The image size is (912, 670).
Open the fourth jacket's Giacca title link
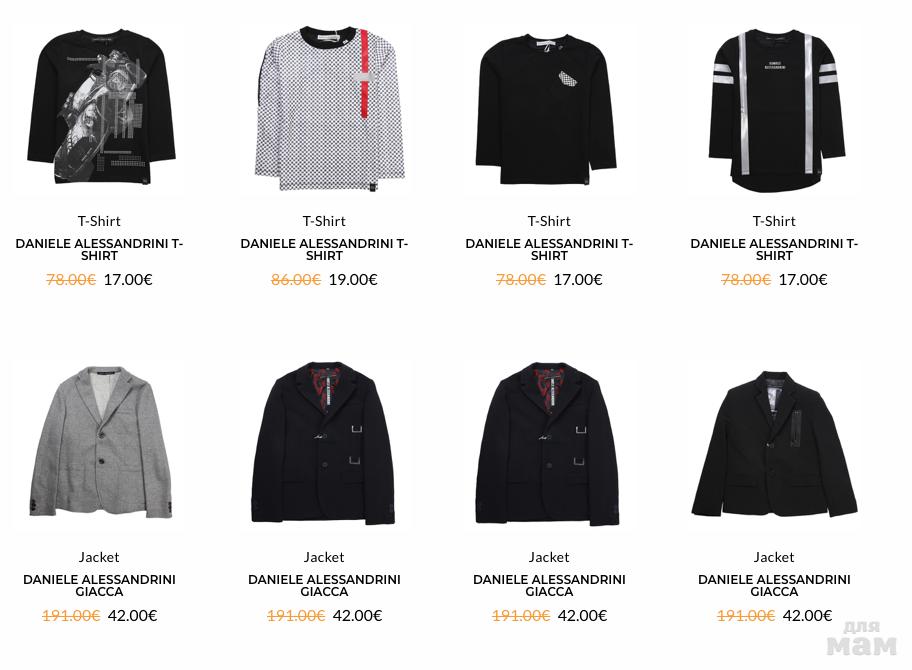pyautogui.click(x=774, y=586)
